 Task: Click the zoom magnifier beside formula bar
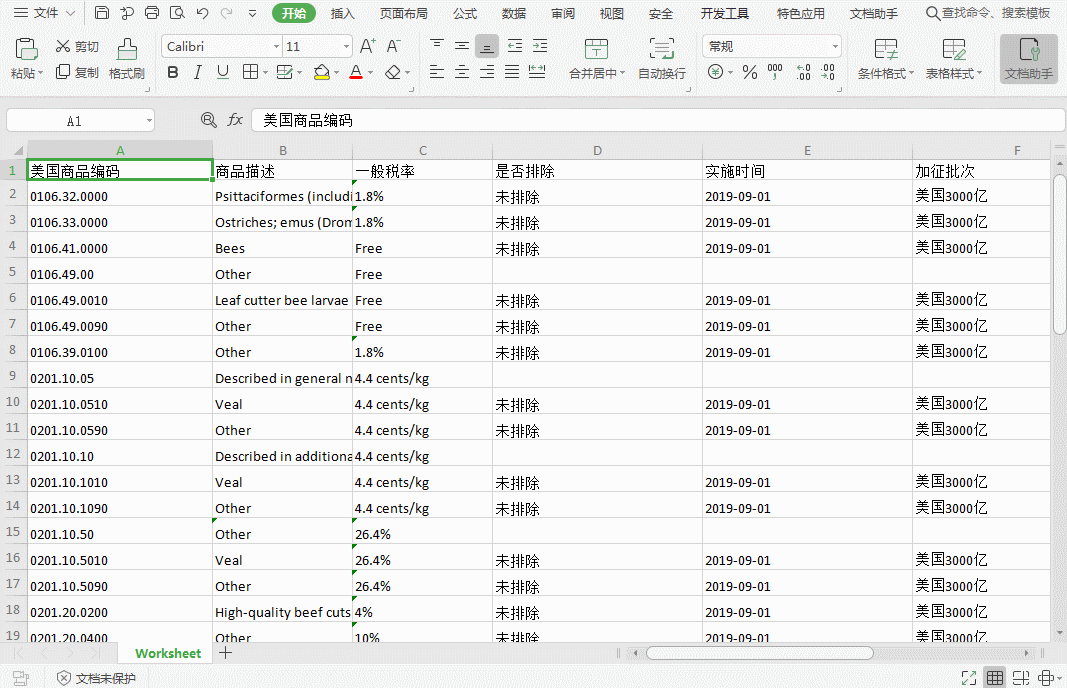tap(208, 120)
